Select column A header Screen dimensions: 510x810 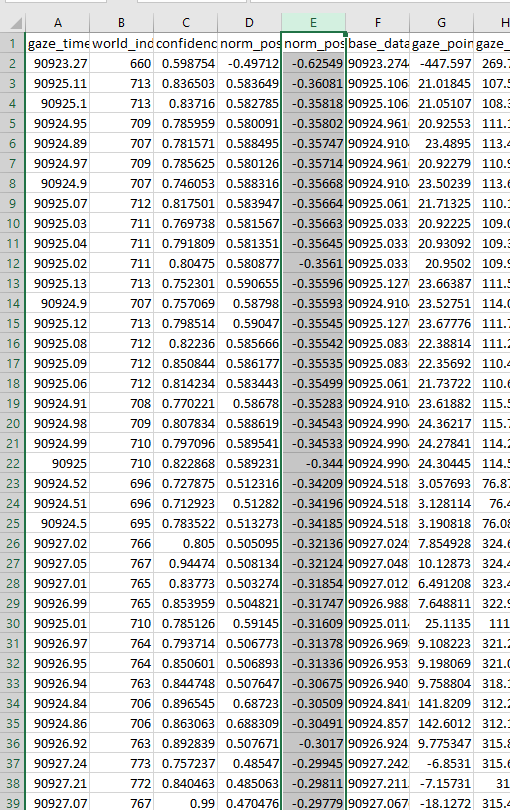click(57, 23)
